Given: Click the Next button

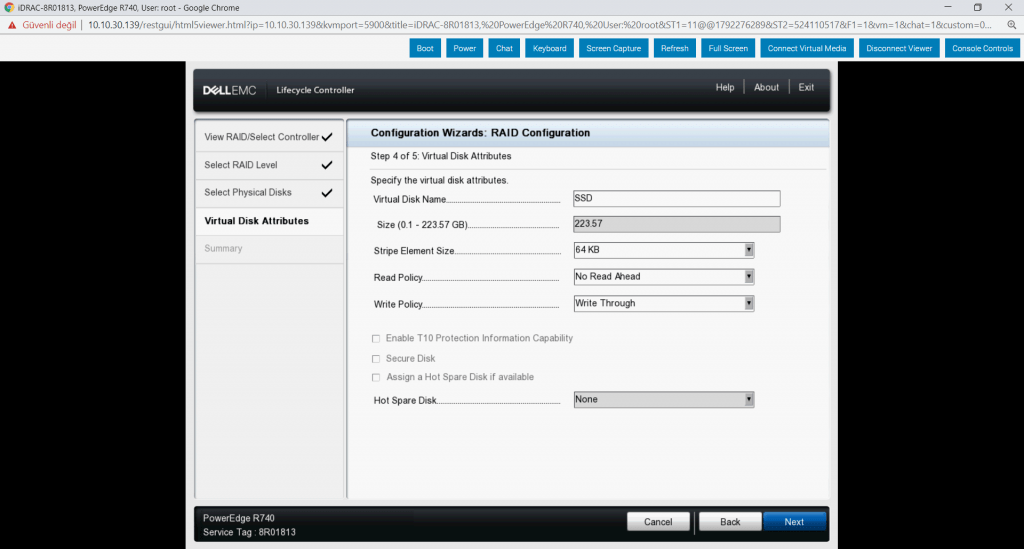Looking at the screenshot, I should tap(794, 522).
